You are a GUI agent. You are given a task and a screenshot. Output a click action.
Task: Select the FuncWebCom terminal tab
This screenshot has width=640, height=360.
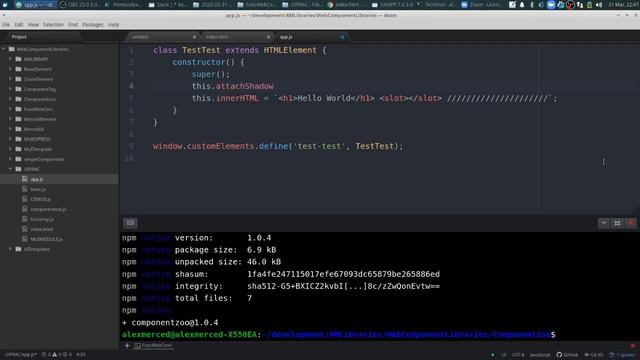point(153,346)
